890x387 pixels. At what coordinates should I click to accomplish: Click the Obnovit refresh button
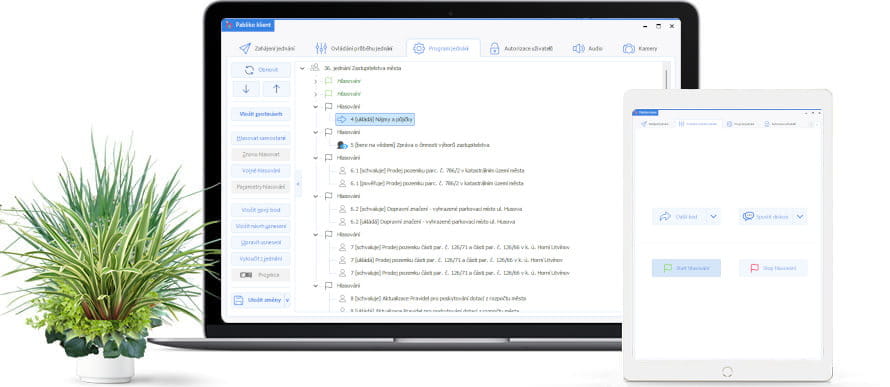(261, 70)
